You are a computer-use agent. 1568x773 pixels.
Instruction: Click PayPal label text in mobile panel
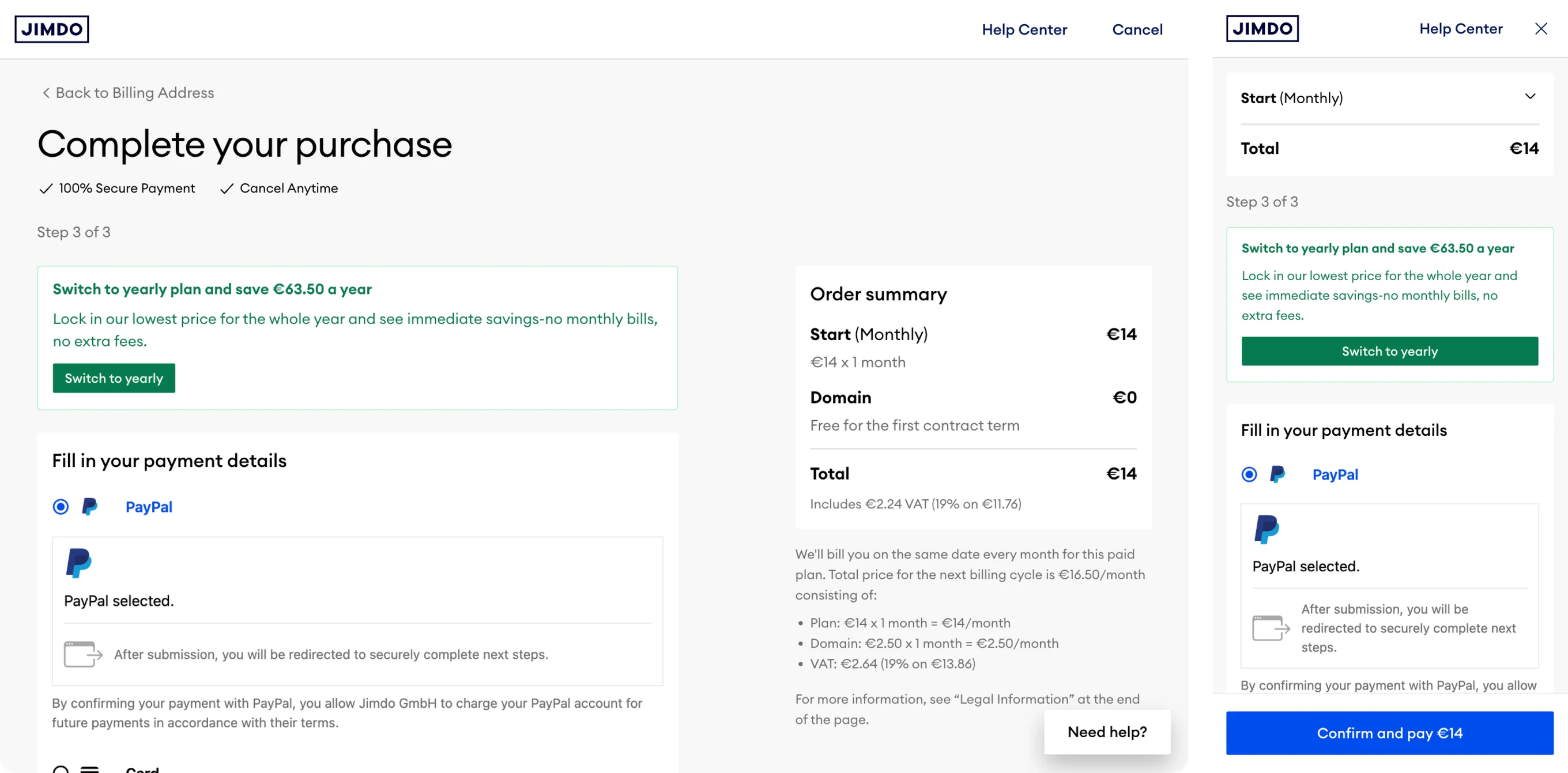(1335, 474)
